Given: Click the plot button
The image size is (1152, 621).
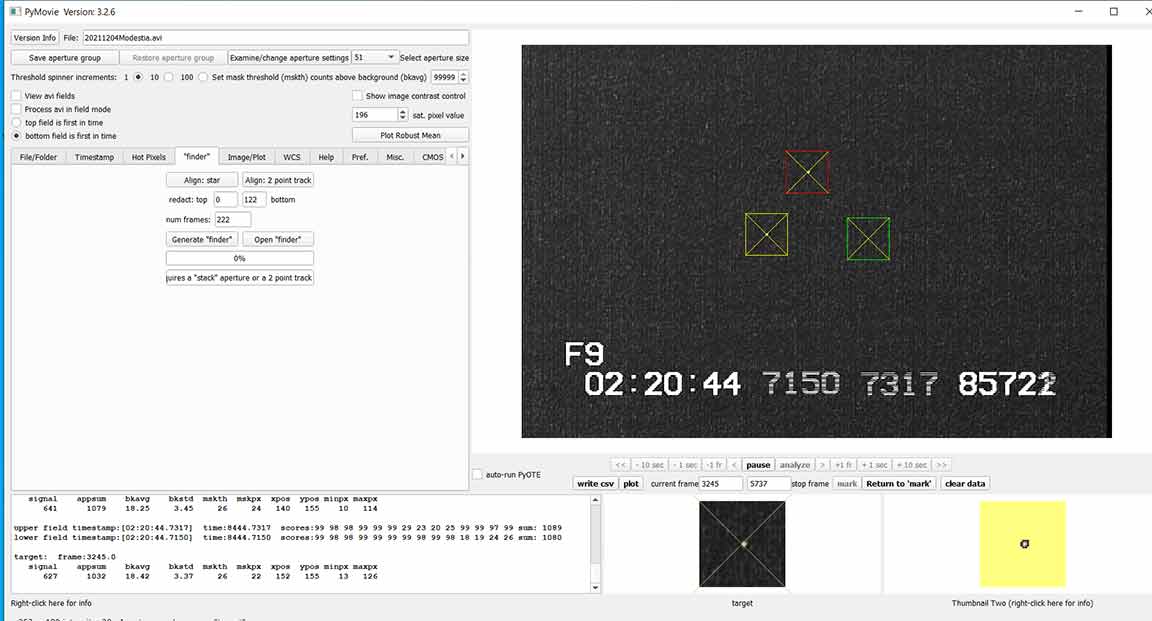Looking at the screenshot, I should point(631,484).
